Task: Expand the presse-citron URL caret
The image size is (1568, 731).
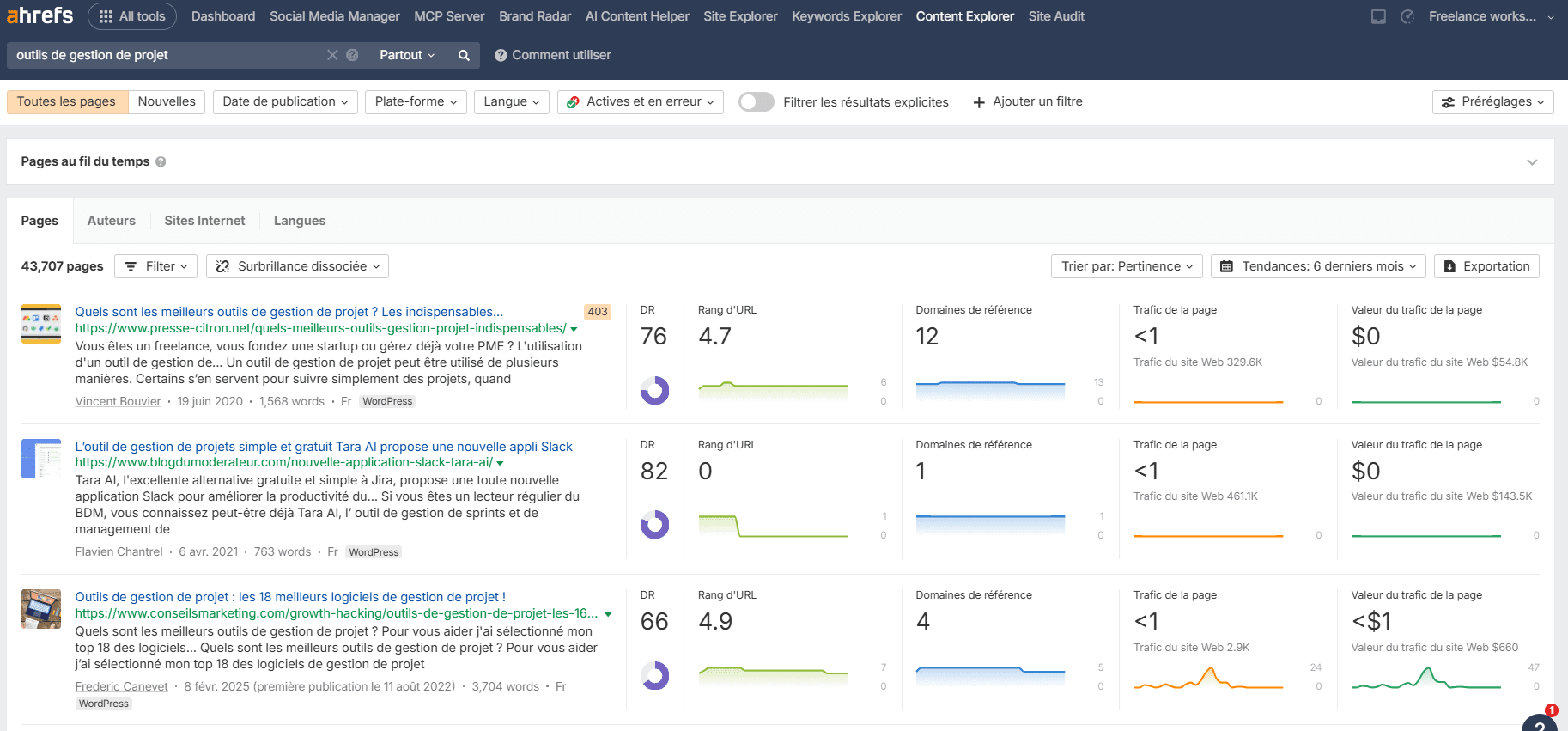Action: tap(574, 329)
